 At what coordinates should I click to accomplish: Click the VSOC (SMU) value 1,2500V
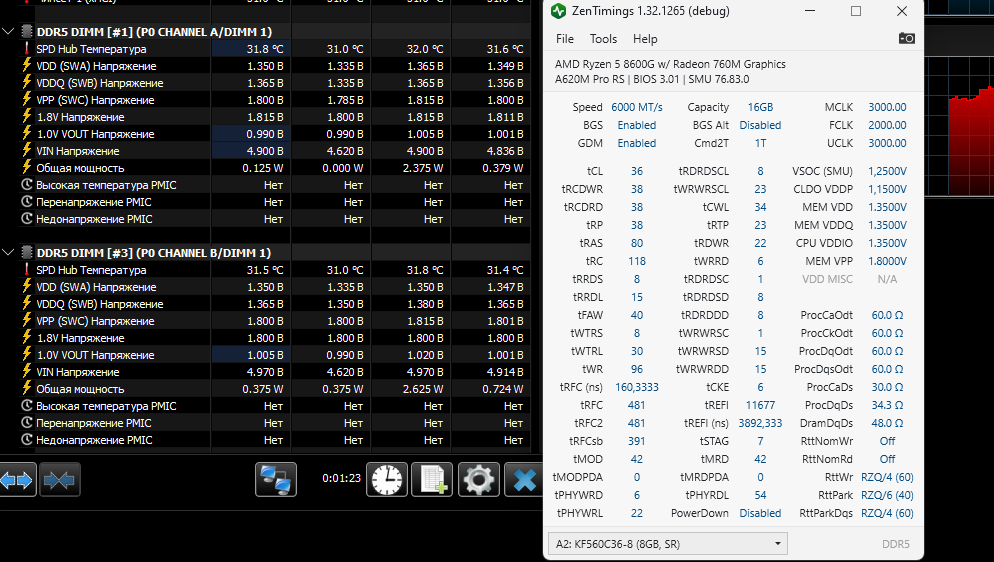(887, 171)
